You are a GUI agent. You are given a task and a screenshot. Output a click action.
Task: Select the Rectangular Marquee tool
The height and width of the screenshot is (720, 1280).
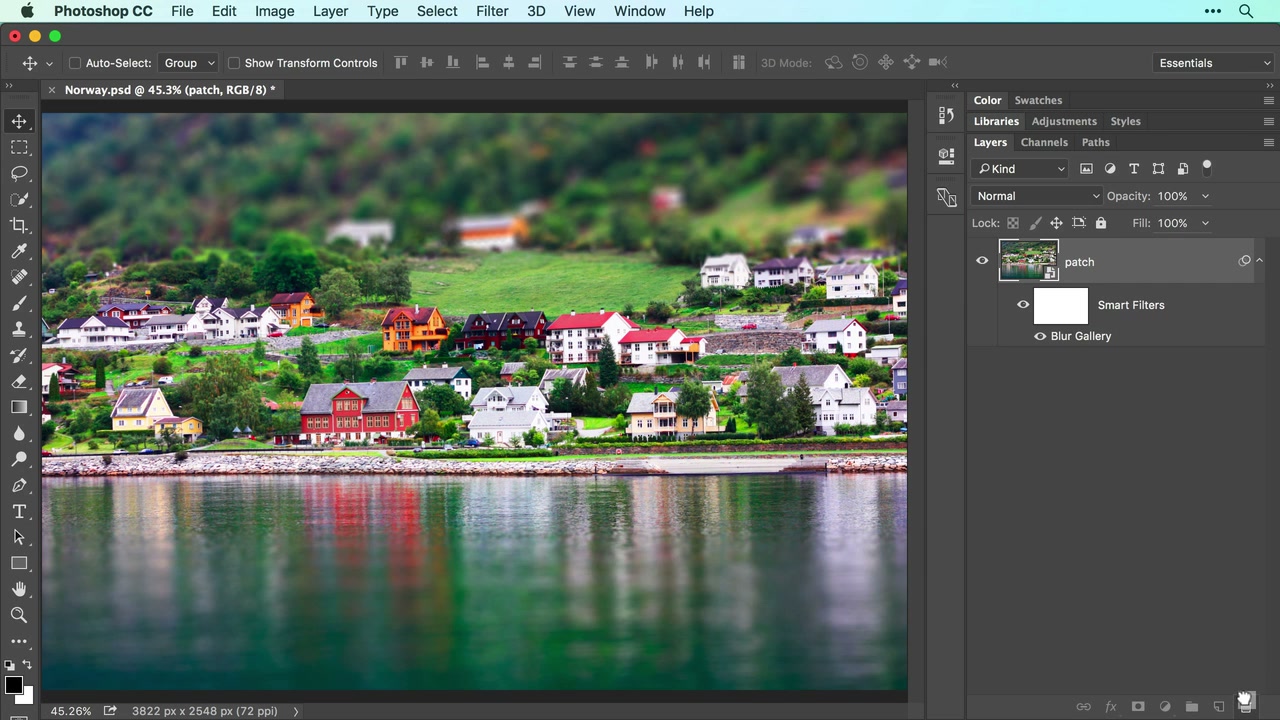19,147
